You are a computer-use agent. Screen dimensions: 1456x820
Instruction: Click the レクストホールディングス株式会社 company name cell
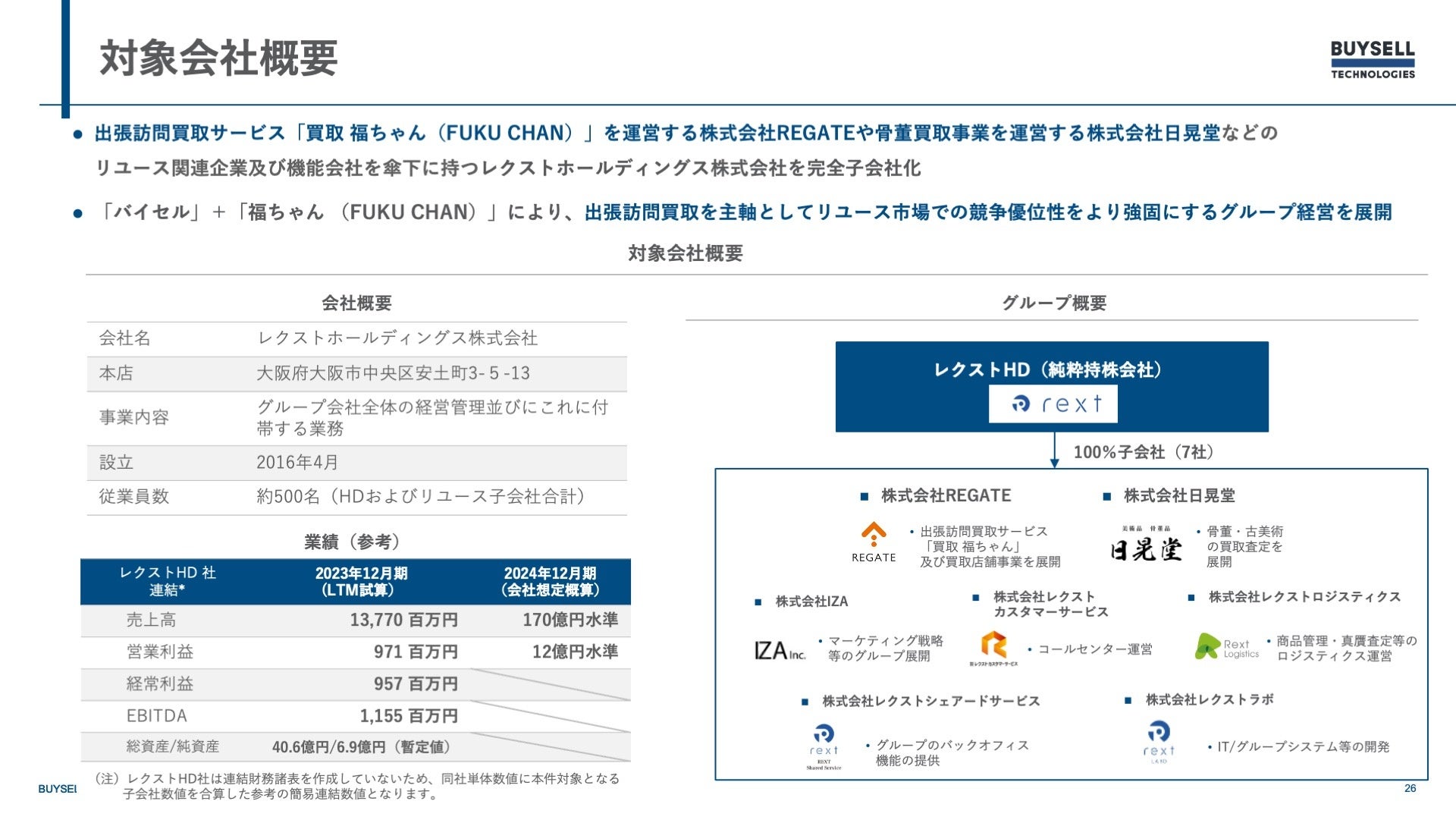coord(397,338)
